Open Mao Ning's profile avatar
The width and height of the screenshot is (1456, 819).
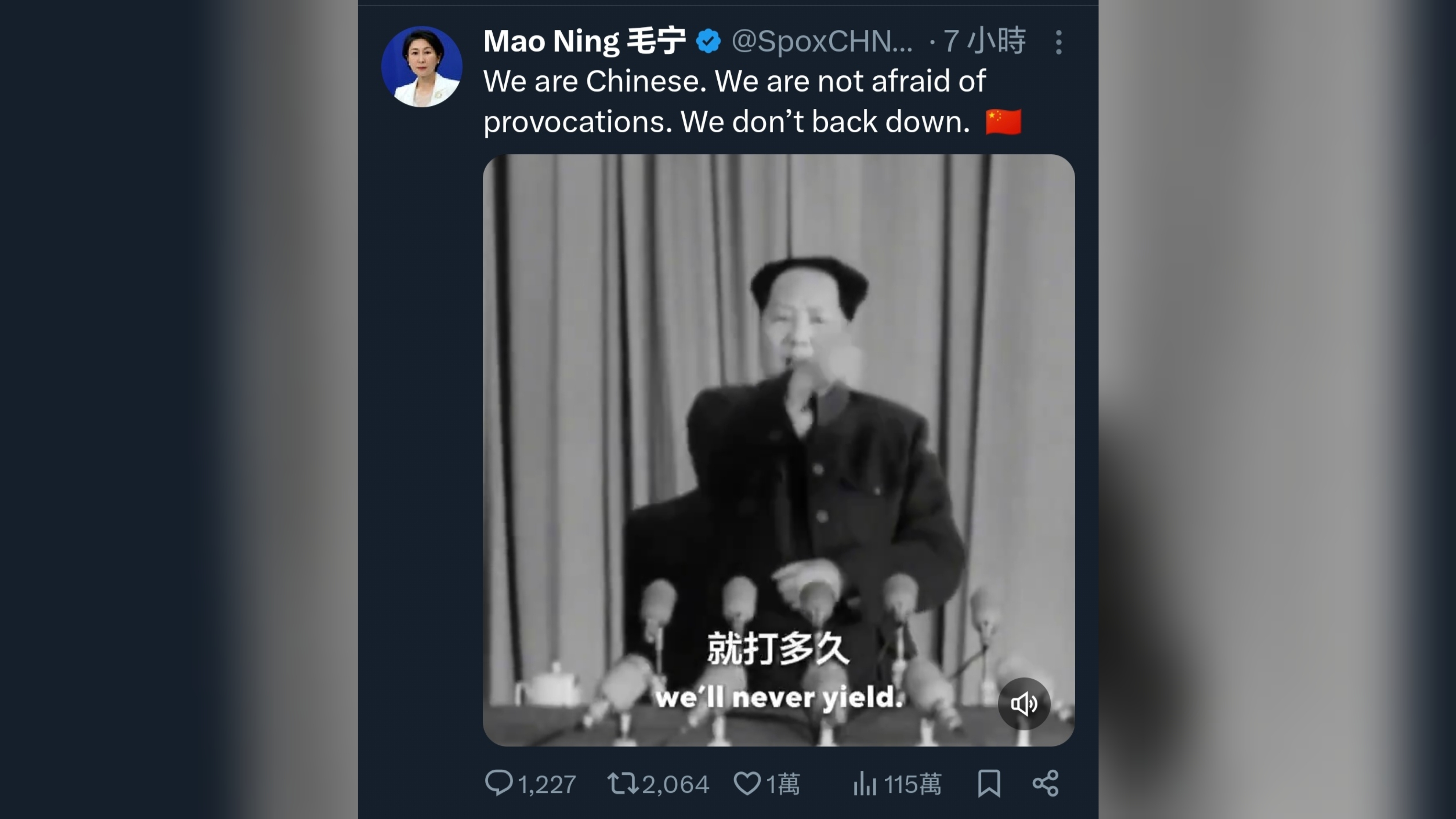(422, 67)
